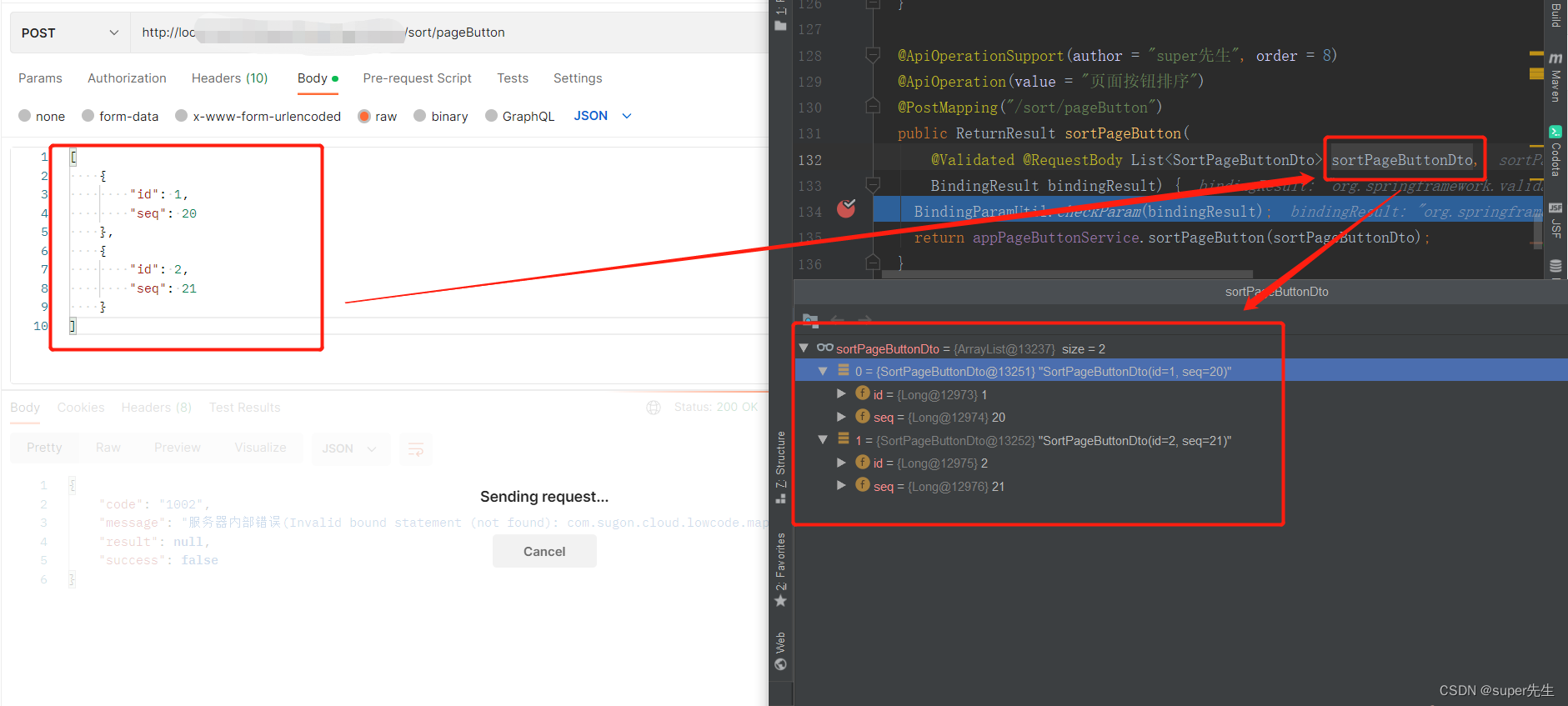Expand the id = Long@12973 node
The image size is (1568, 706).
[841, 393]
